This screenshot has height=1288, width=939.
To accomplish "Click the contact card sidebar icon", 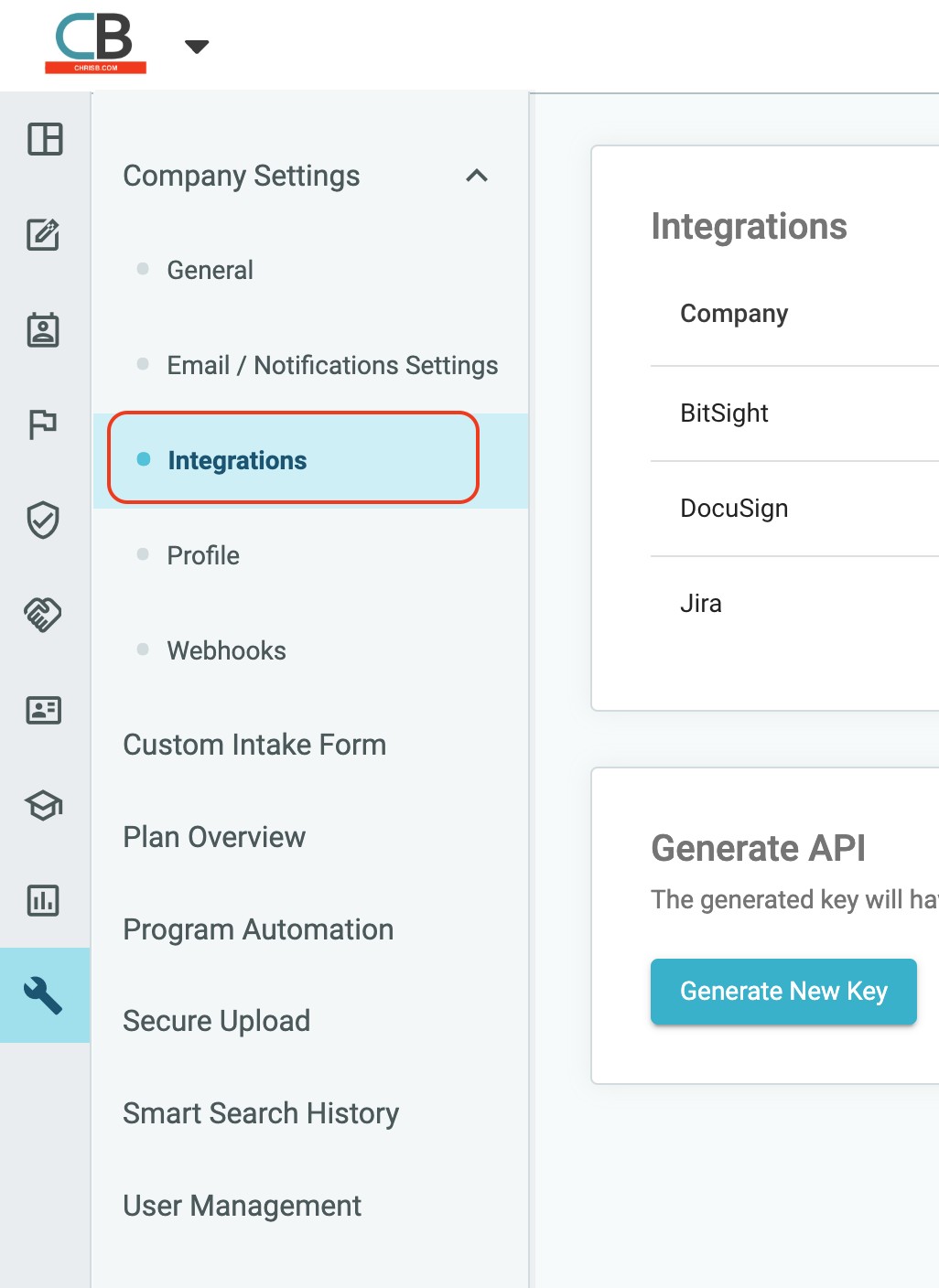I will tap(43, 711).
